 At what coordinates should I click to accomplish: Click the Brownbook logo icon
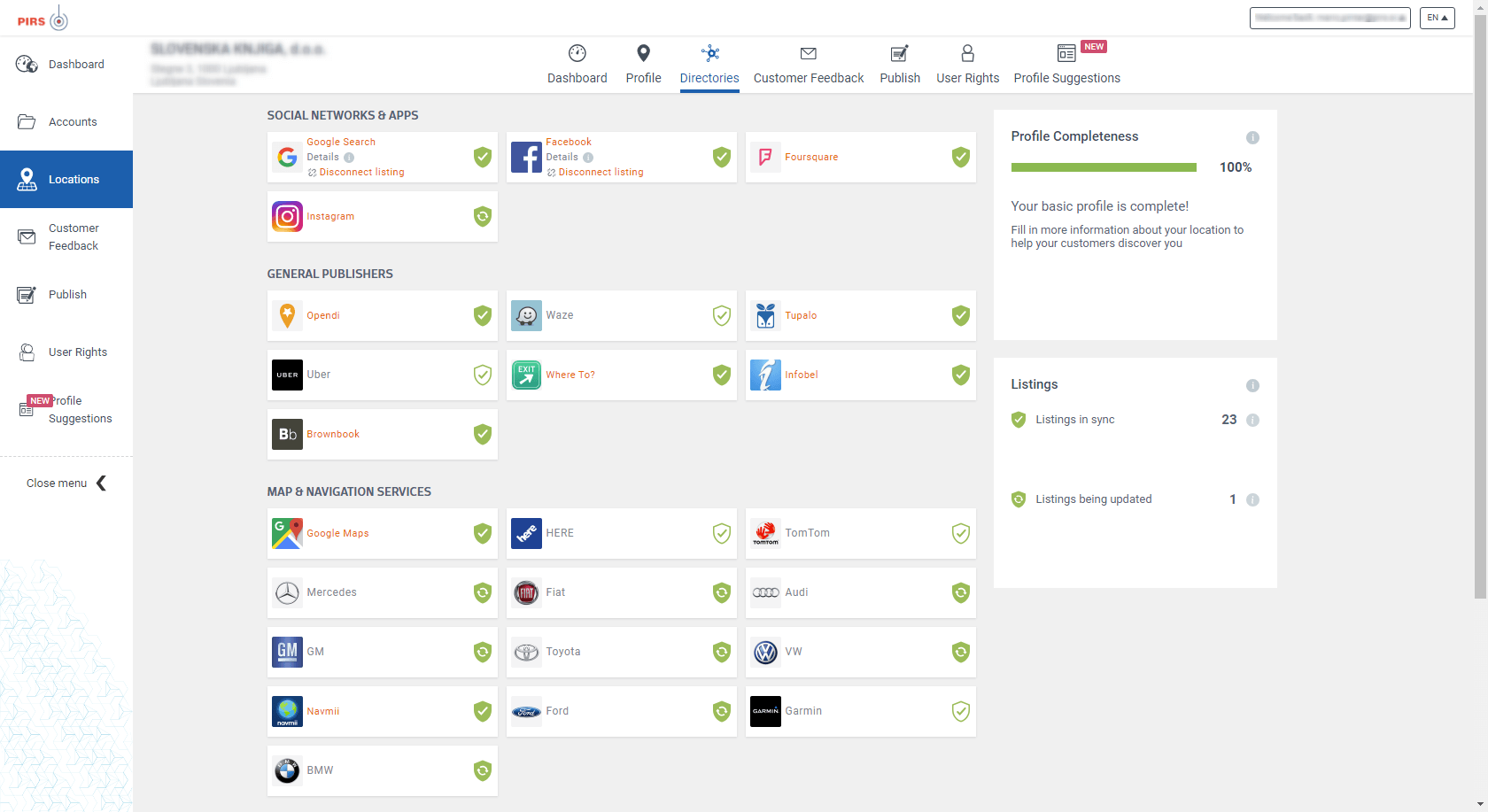click(x=287, y=434)
